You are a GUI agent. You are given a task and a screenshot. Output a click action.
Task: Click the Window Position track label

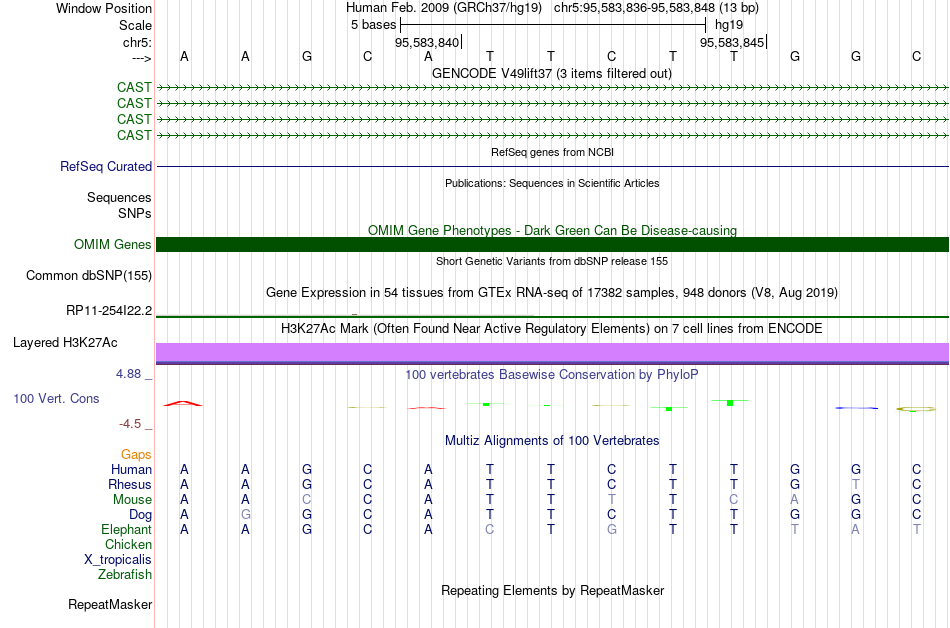104,8
